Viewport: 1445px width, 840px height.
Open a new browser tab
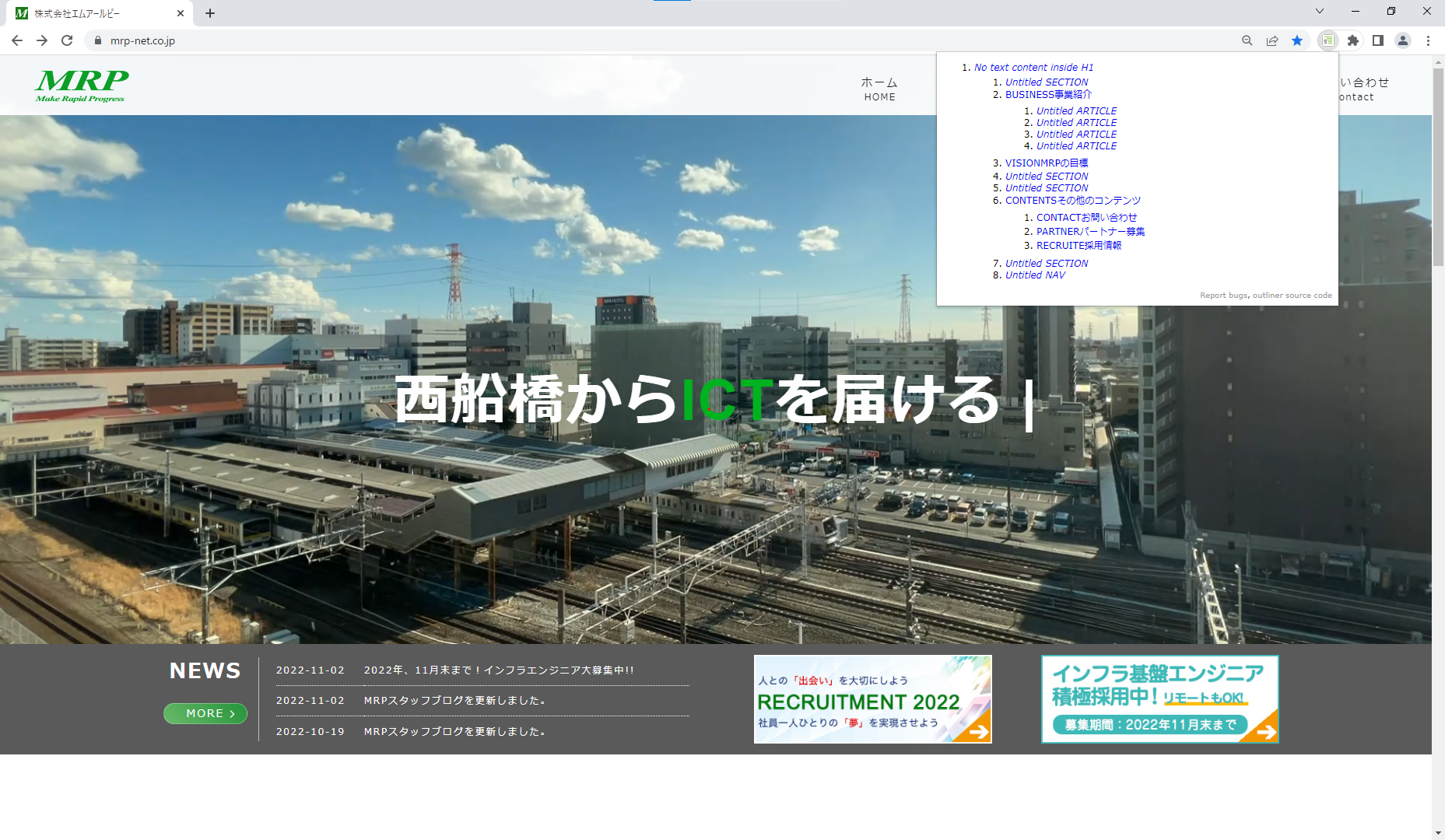[x=210, y=13]
